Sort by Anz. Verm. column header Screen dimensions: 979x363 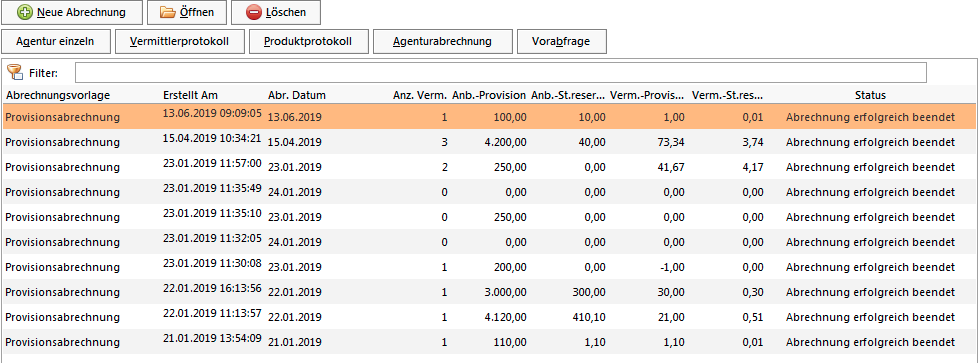pyautogui.click(x=420, y=96)
